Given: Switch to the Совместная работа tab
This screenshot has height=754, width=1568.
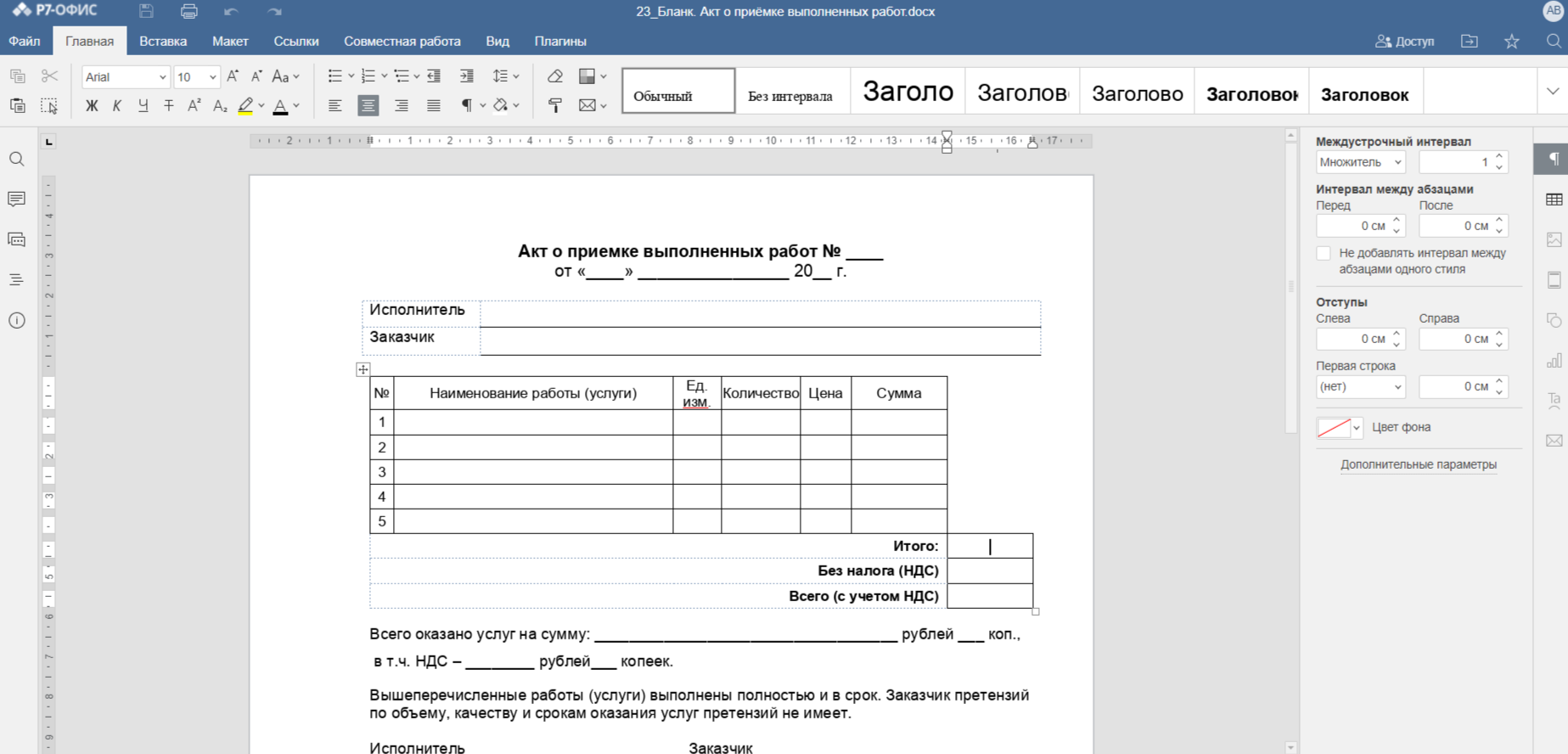Looking at the screenshot, I should [x=402, y=41].
